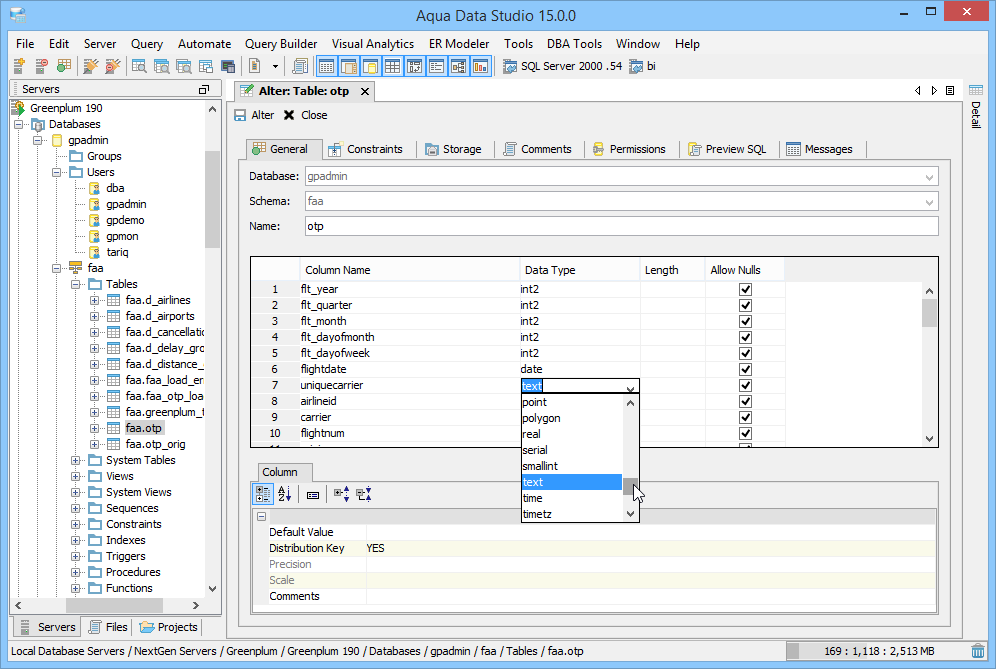Open the Detail side panel icon
This screenshot has height=669, width=996.
[976, 90]
